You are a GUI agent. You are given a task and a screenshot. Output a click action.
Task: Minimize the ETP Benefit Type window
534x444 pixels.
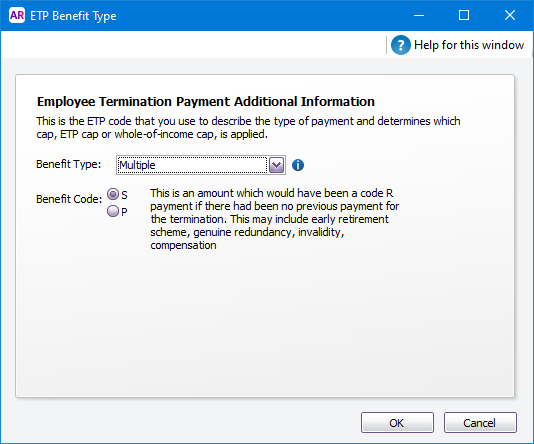pos(419,16)
